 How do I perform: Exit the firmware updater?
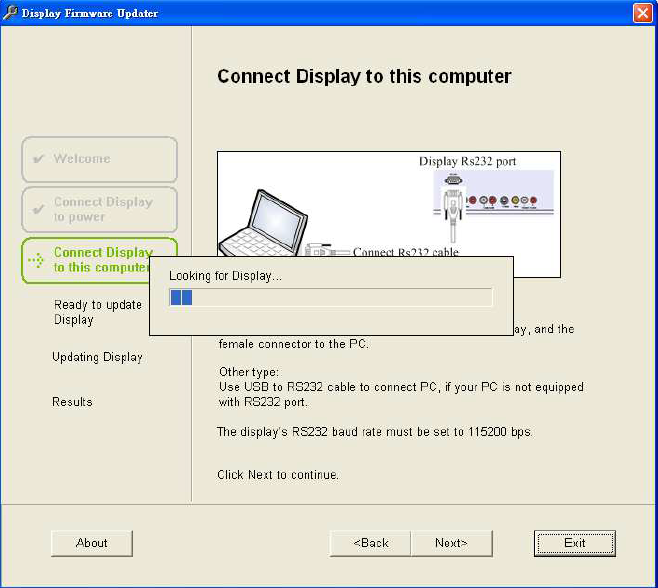click(x=574, y=543)
